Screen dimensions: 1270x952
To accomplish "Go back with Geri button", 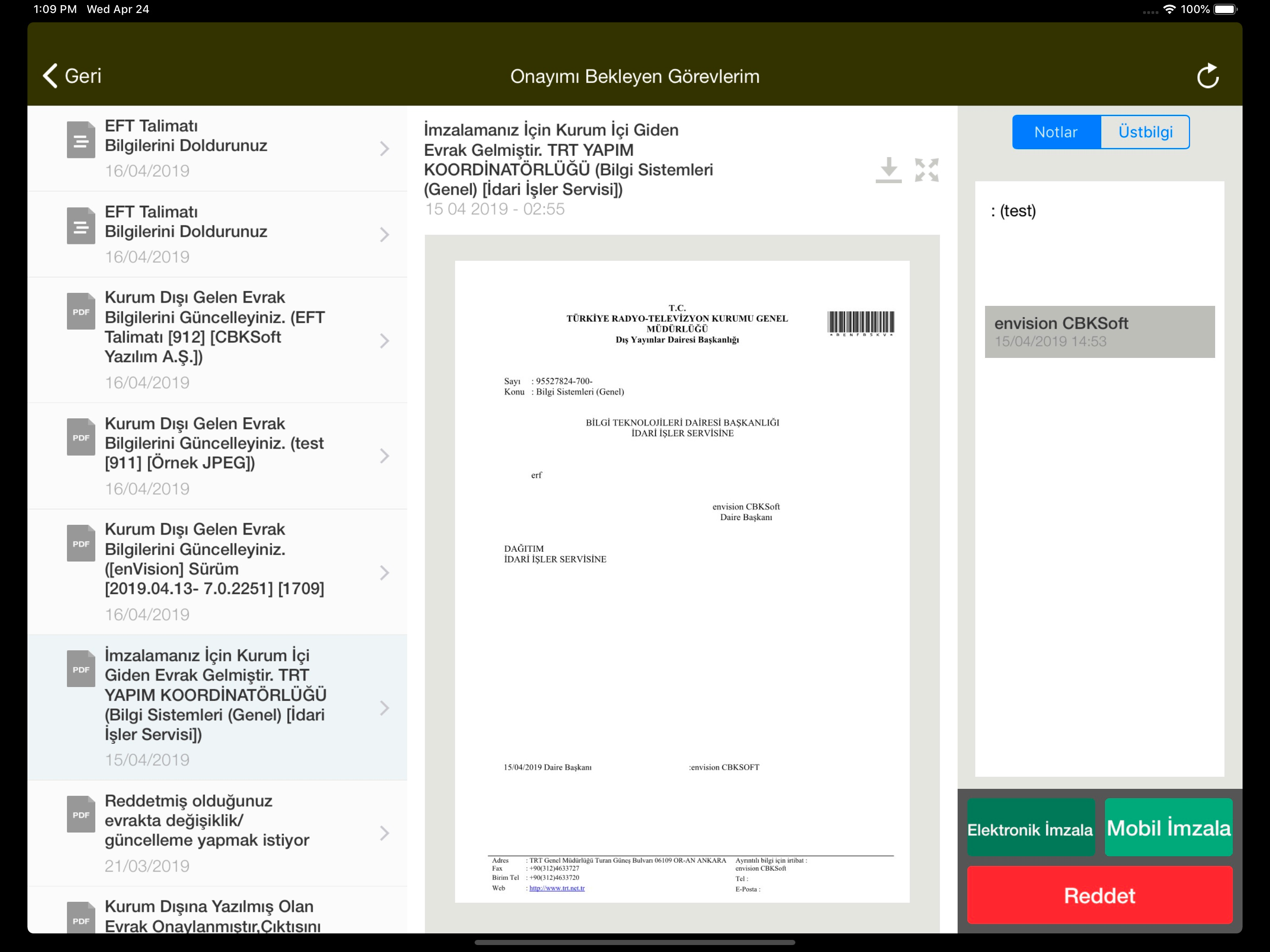I will 73,76.
